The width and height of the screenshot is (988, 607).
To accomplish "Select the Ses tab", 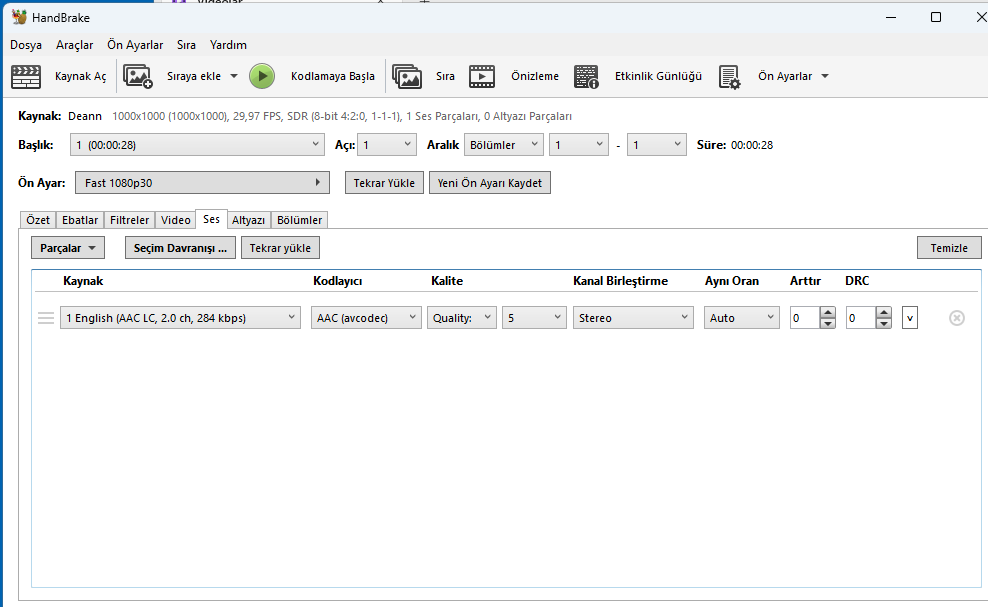I will click(211, 219).
